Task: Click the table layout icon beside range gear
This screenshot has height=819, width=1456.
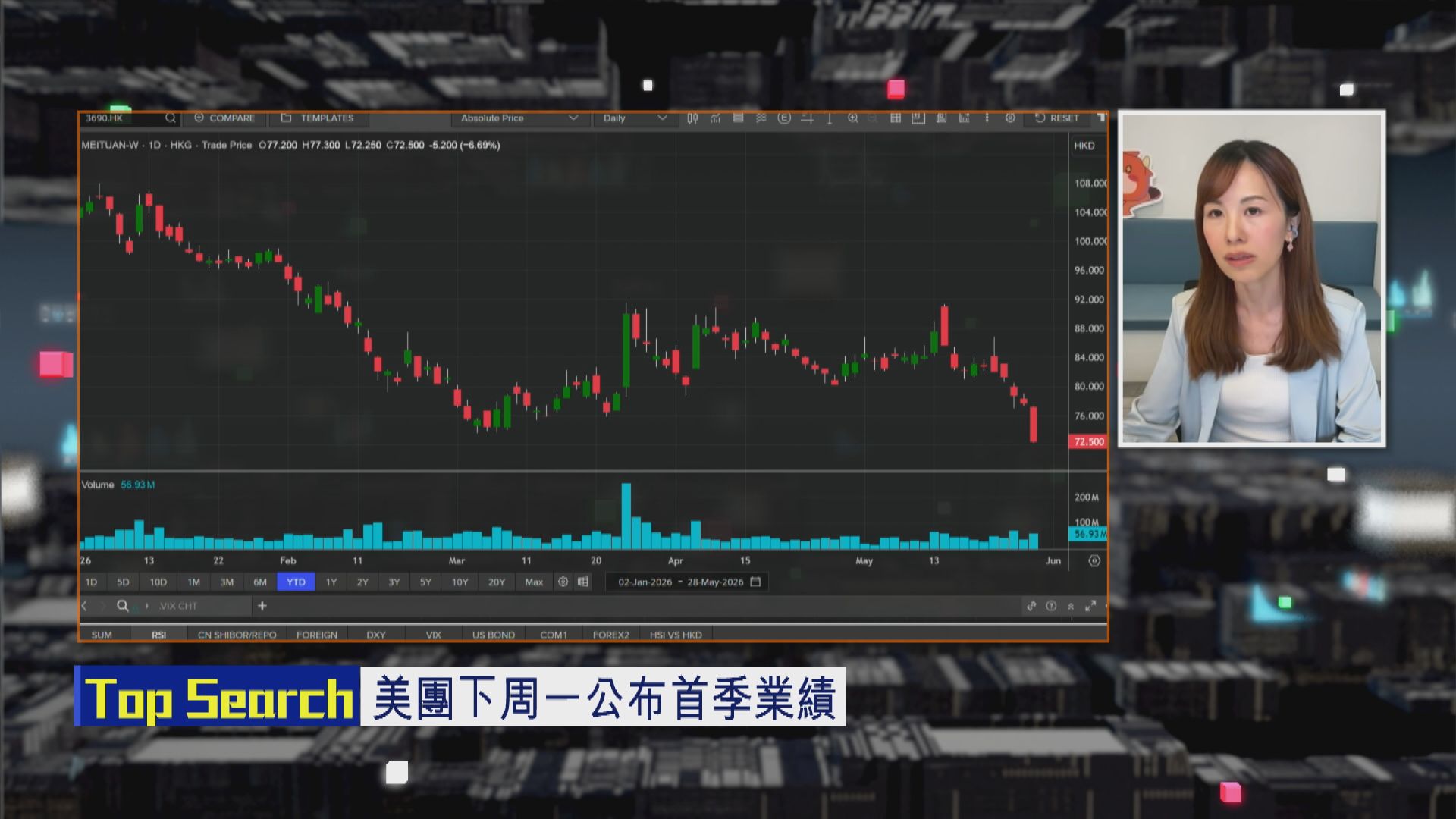Action: coord(582,582)
